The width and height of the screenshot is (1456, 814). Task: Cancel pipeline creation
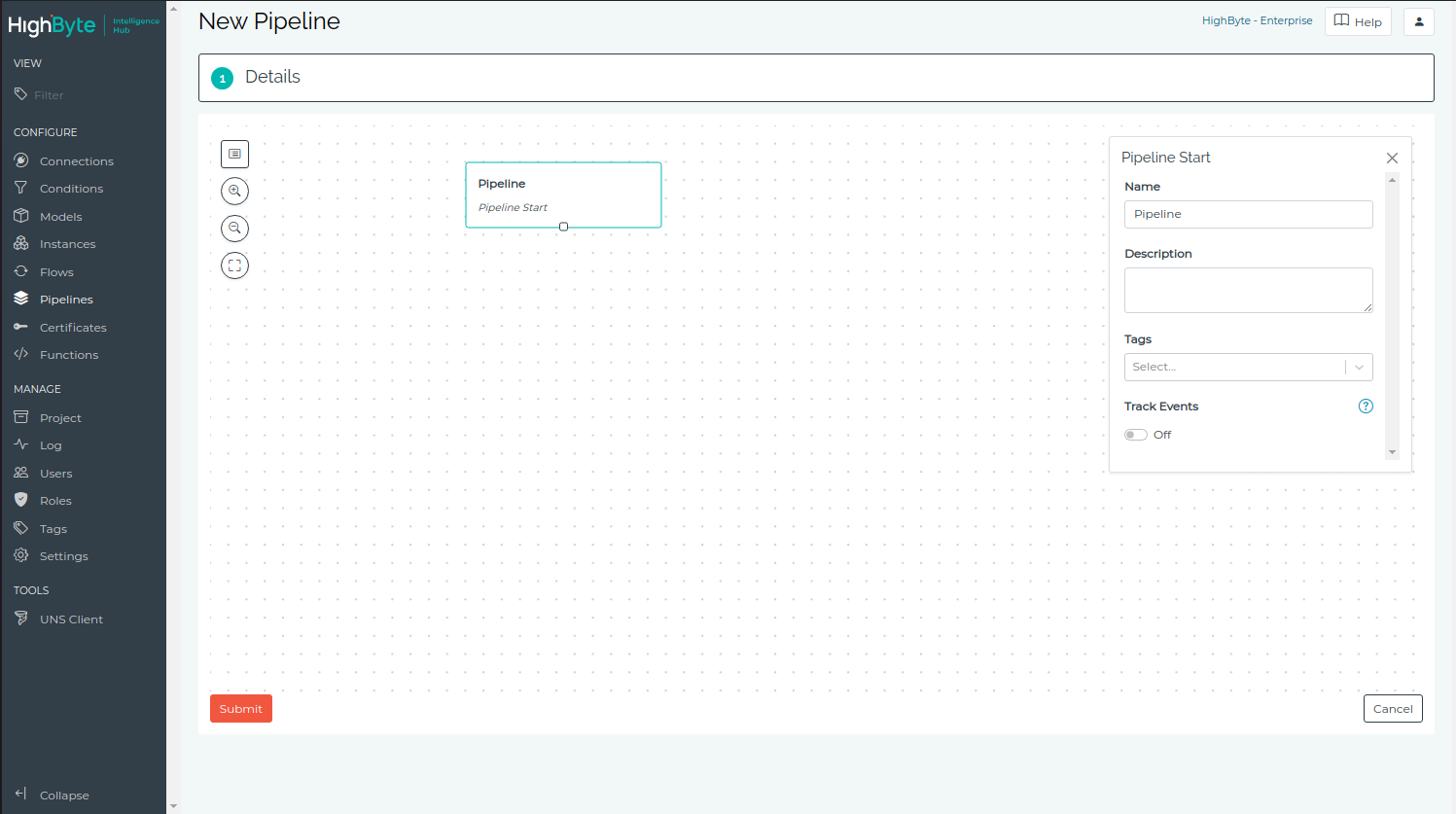coord(1392,709)
